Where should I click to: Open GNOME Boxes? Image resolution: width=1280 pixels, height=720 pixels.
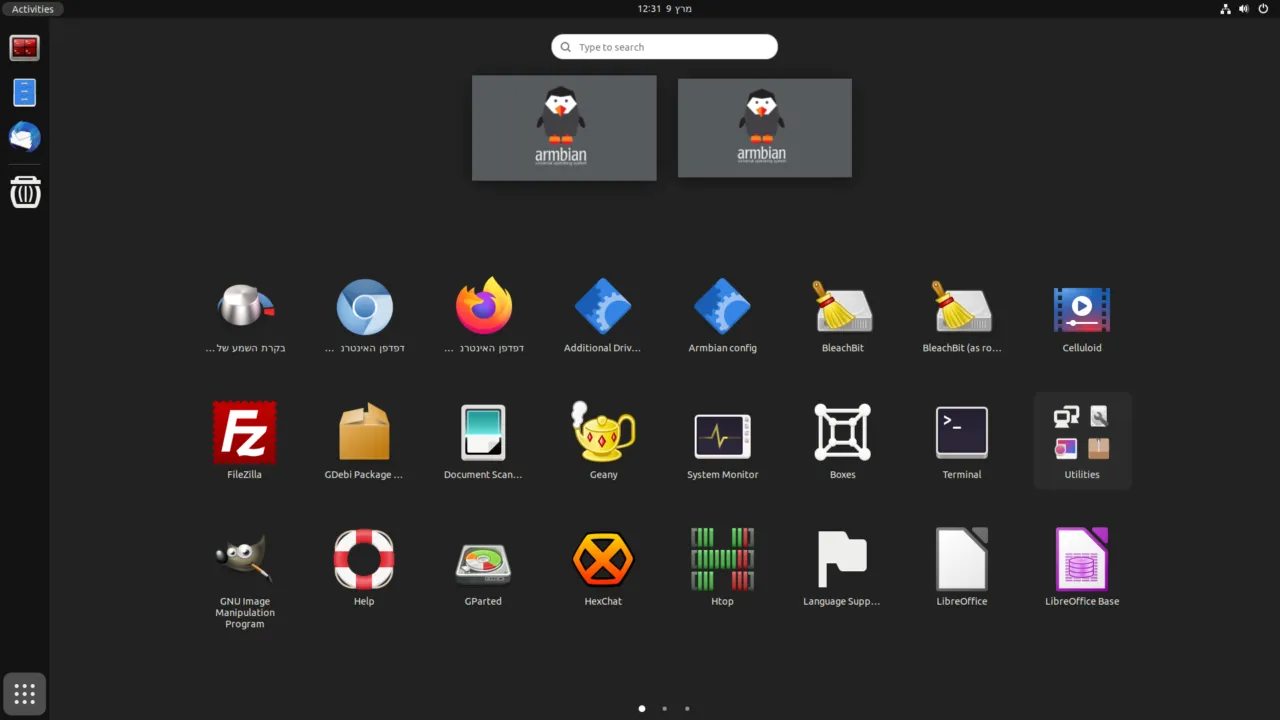842,432
